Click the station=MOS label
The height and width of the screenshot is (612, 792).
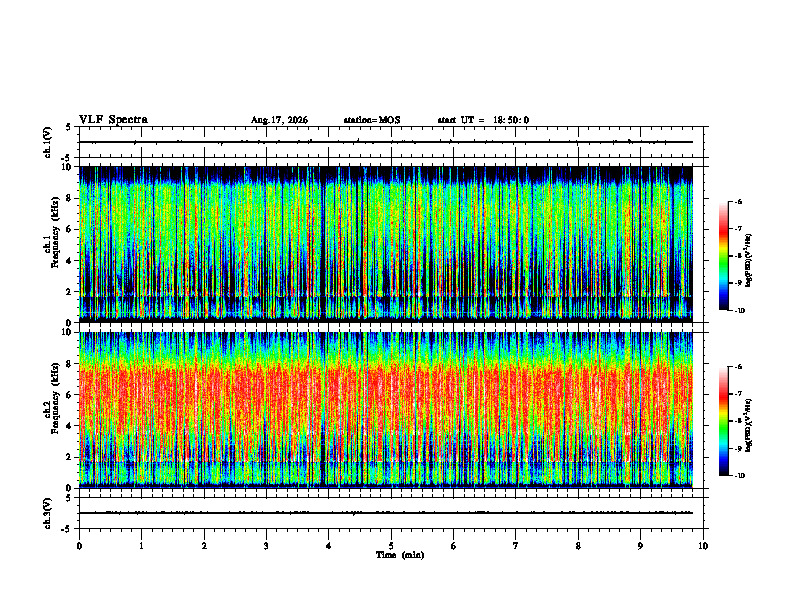click(x=372, y=120)
